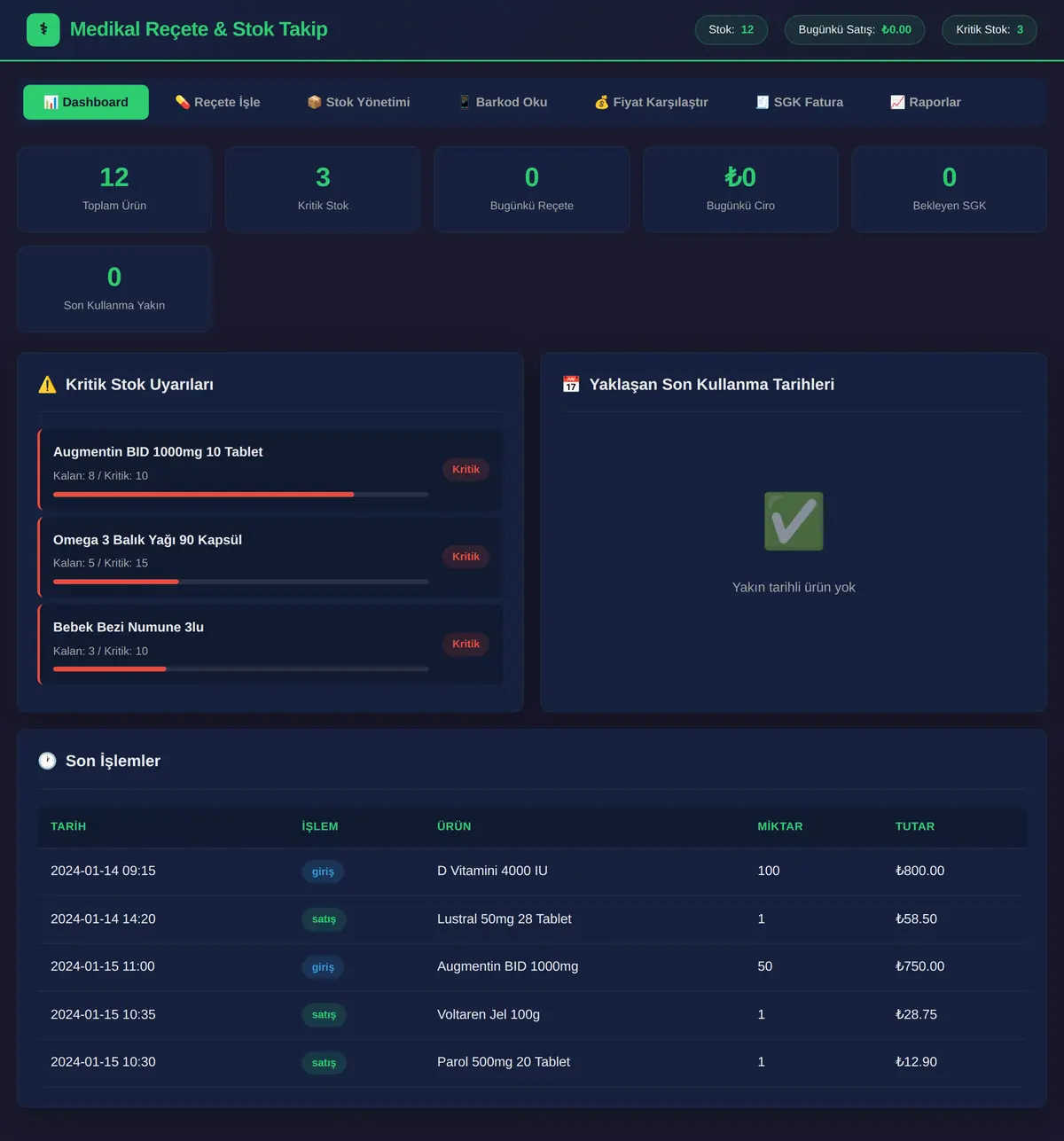Image resolution: width=1064 pixels, height=1141 pixels.
Task: Click the warning icon beside Kritik Stok Uyarıları
Action: pos(47,385)
